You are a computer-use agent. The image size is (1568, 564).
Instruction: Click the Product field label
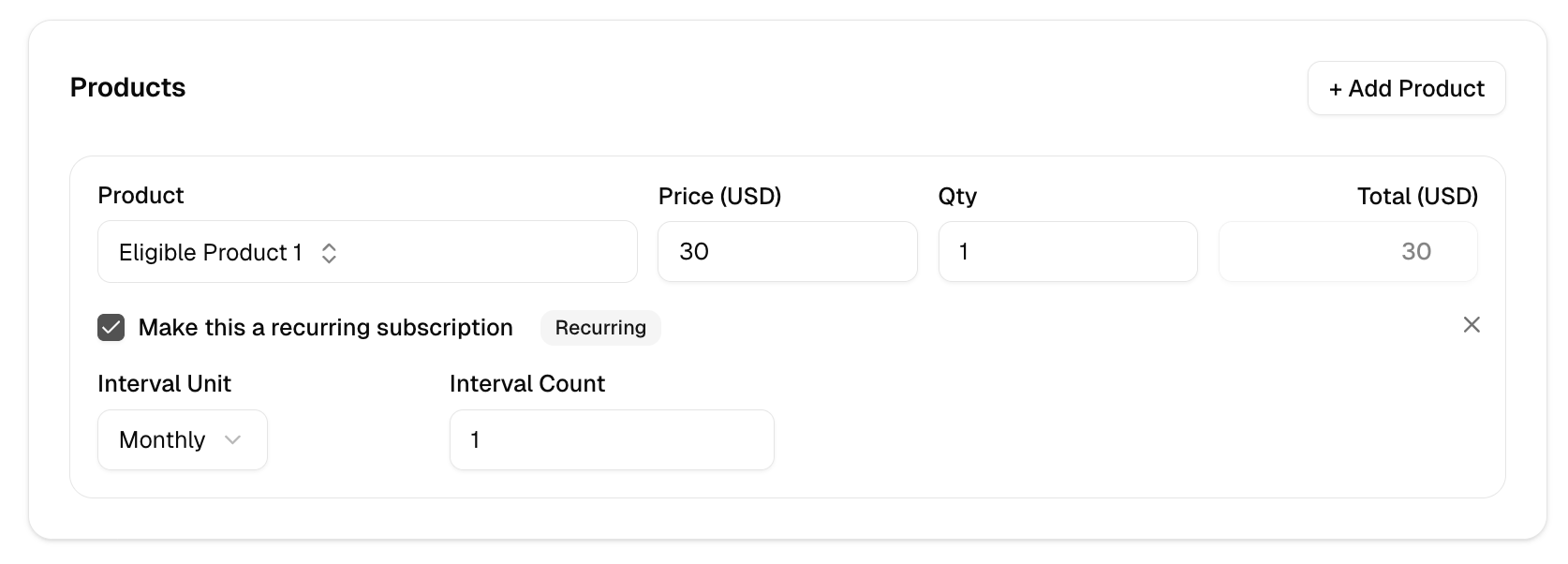[141, 196]
